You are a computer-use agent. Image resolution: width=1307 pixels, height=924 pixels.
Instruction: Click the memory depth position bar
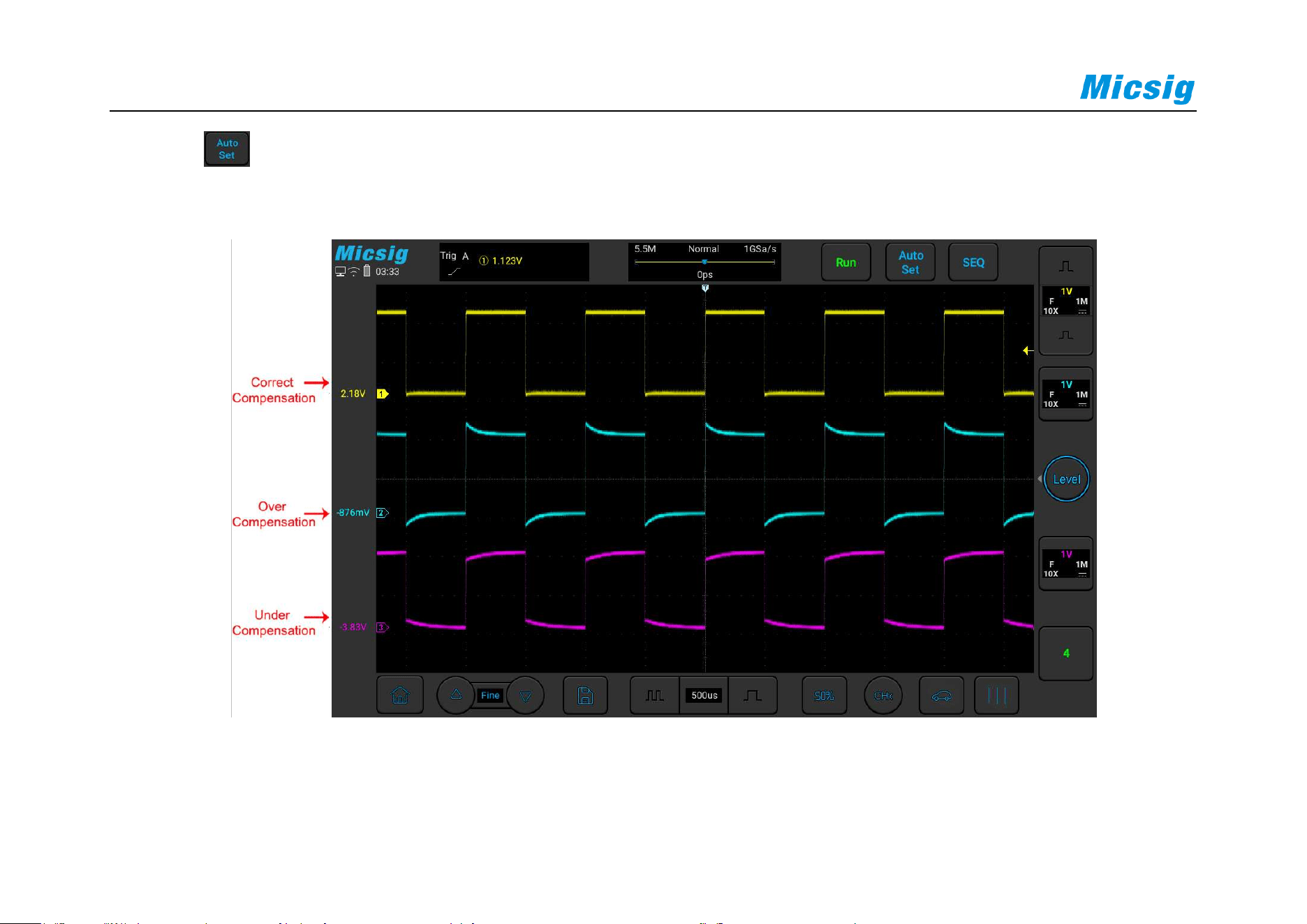704,262
